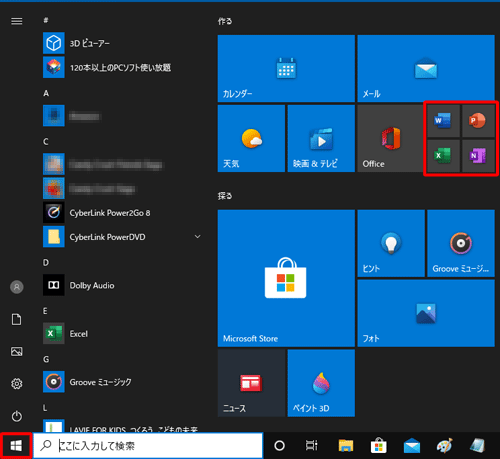The height and width of the screenshot is (459, 500).
Task: Click the C letter header
Action: [46, 141]
